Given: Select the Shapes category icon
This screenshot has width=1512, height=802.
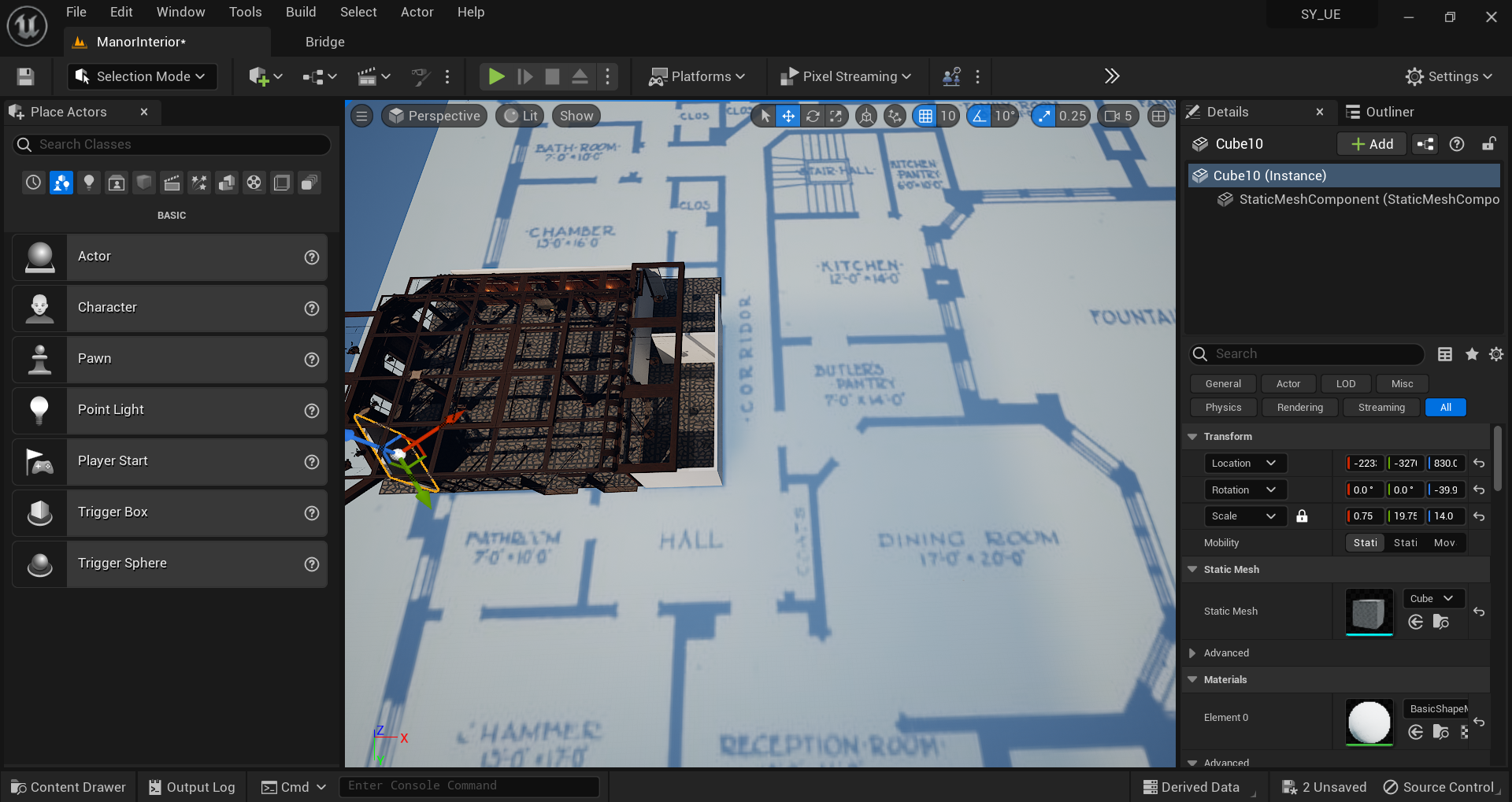Looking at the screenshot, I should [144, 183].
